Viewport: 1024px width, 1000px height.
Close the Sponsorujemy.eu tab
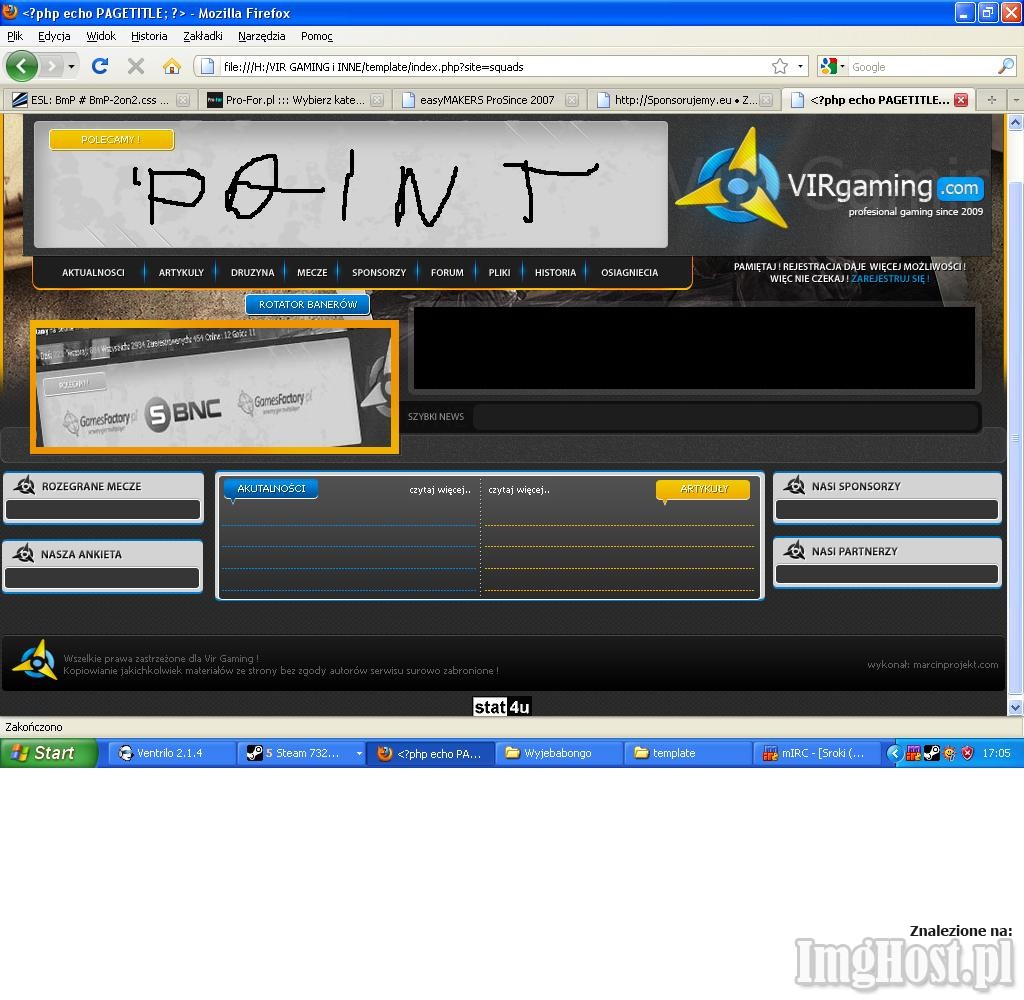pos(766,100)
